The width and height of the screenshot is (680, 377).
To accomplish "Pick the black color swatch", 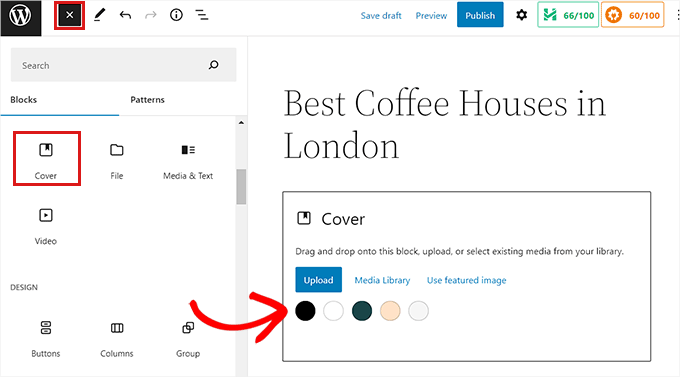I will (x=305, y=311).
